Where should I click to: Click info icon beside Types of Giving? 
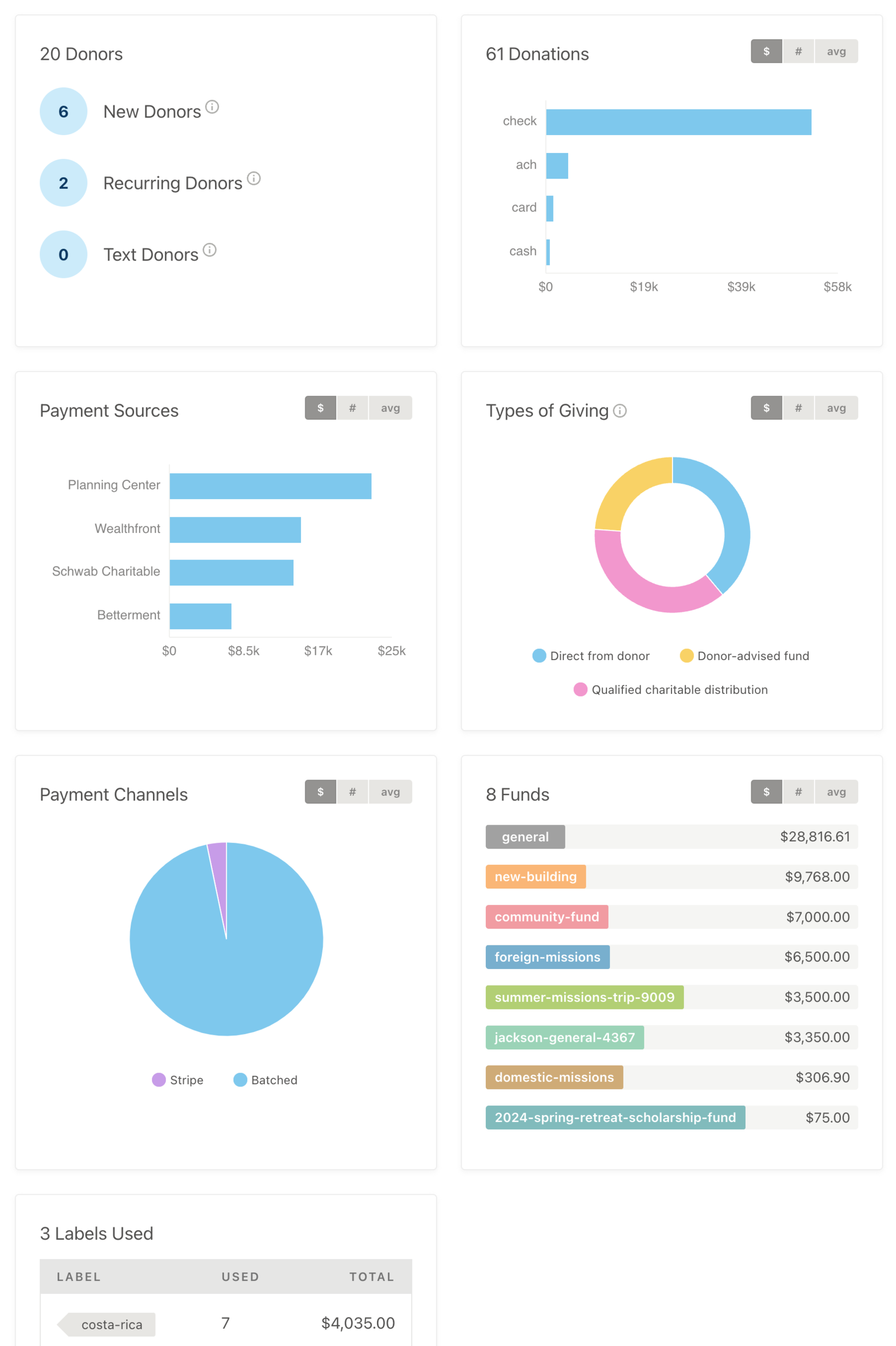coord(619,411)
